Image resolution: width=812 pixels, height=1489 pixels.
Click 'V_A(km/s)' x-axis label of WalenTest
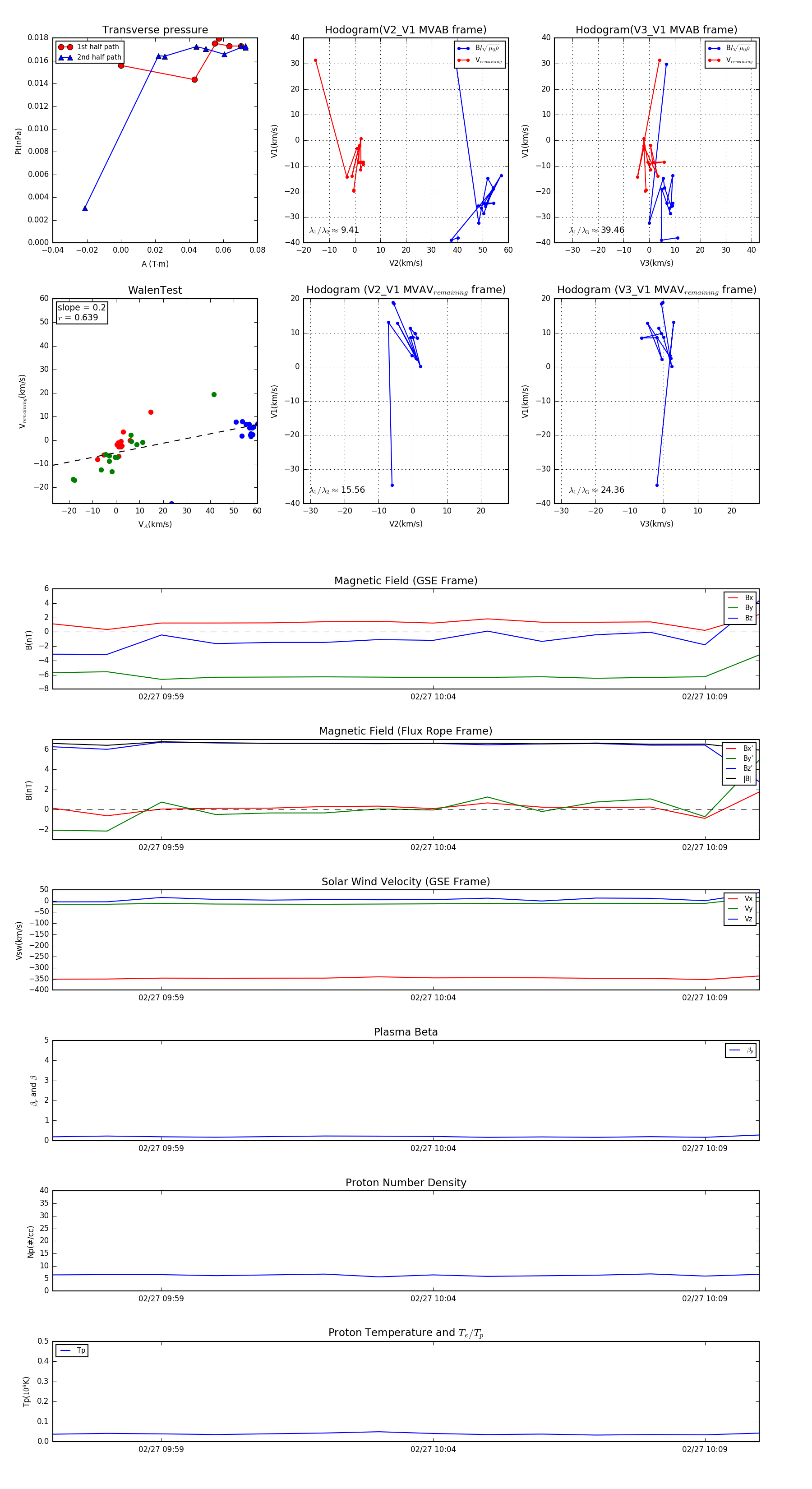click(x=155, y=524)
